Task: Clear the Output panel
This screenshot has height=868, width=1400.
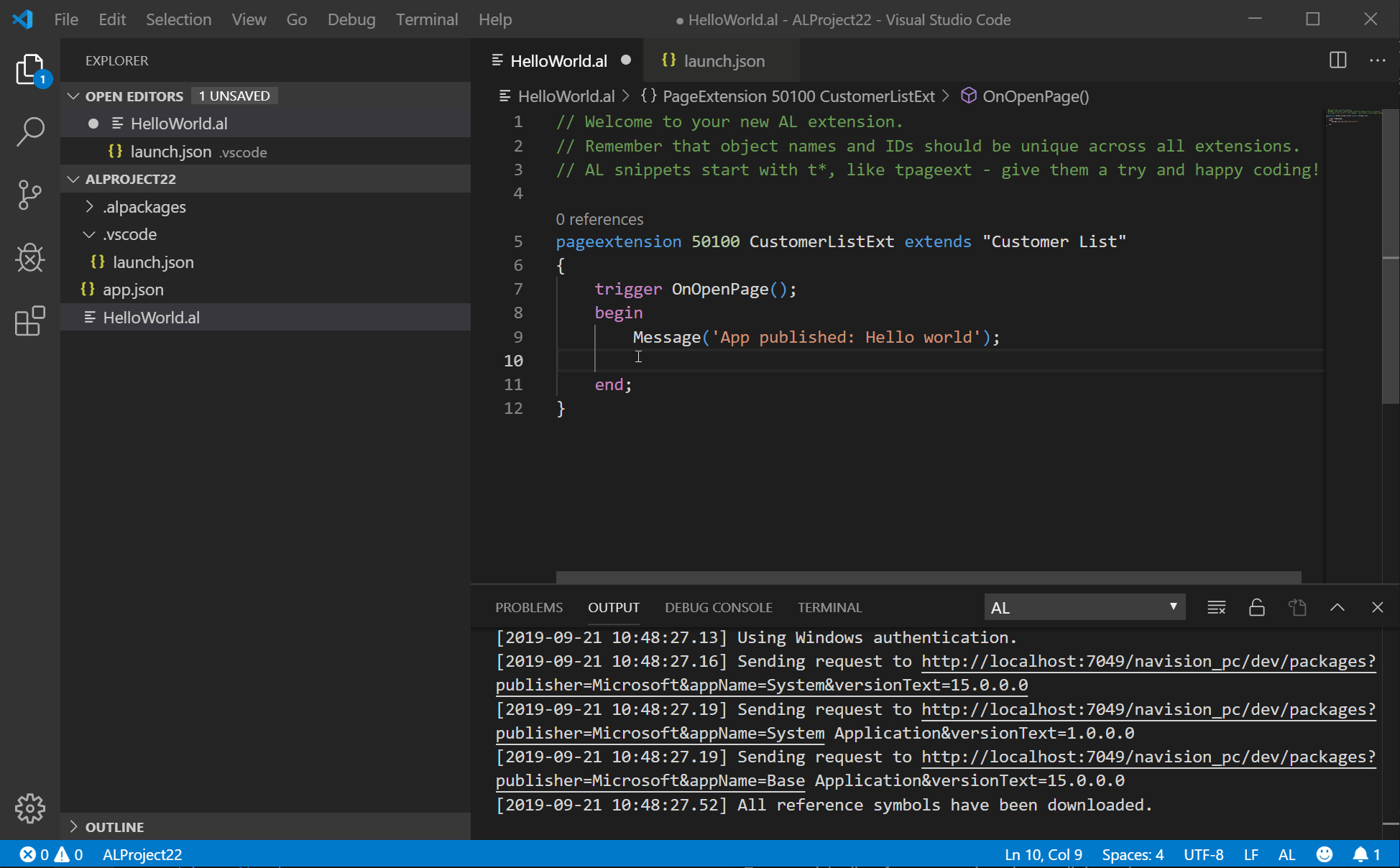Action: pos(1216,607)
